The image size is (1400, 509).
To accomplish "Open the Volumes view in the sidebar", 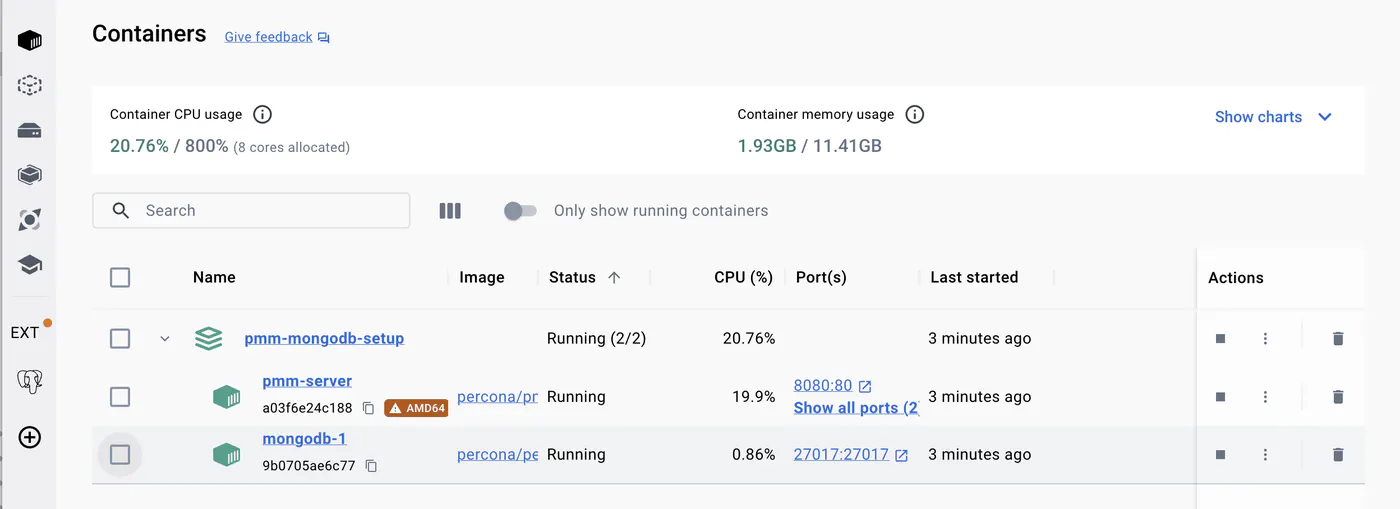I will point(30,131).
